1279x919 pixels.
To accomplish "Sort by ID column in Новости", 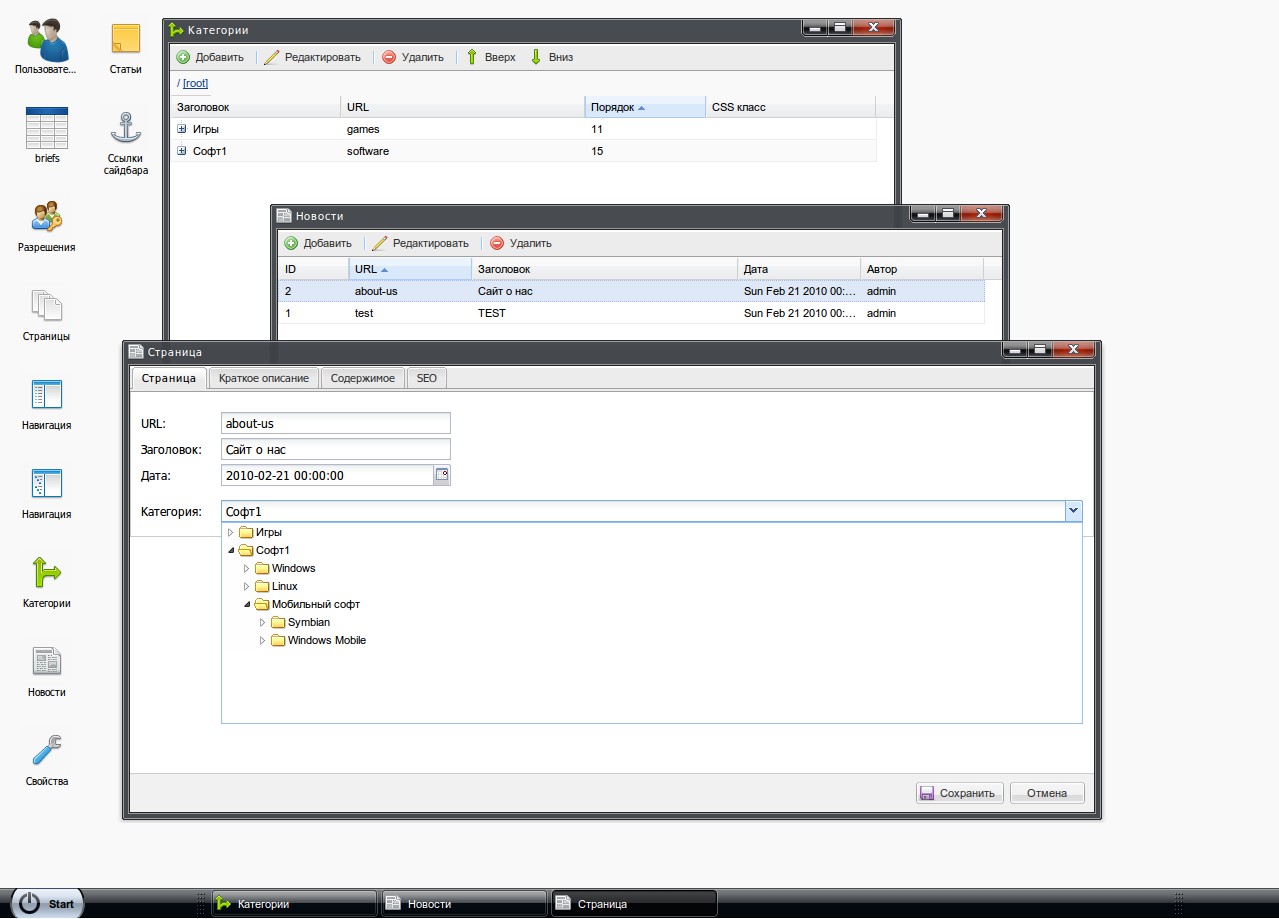I will pos(314,269).
